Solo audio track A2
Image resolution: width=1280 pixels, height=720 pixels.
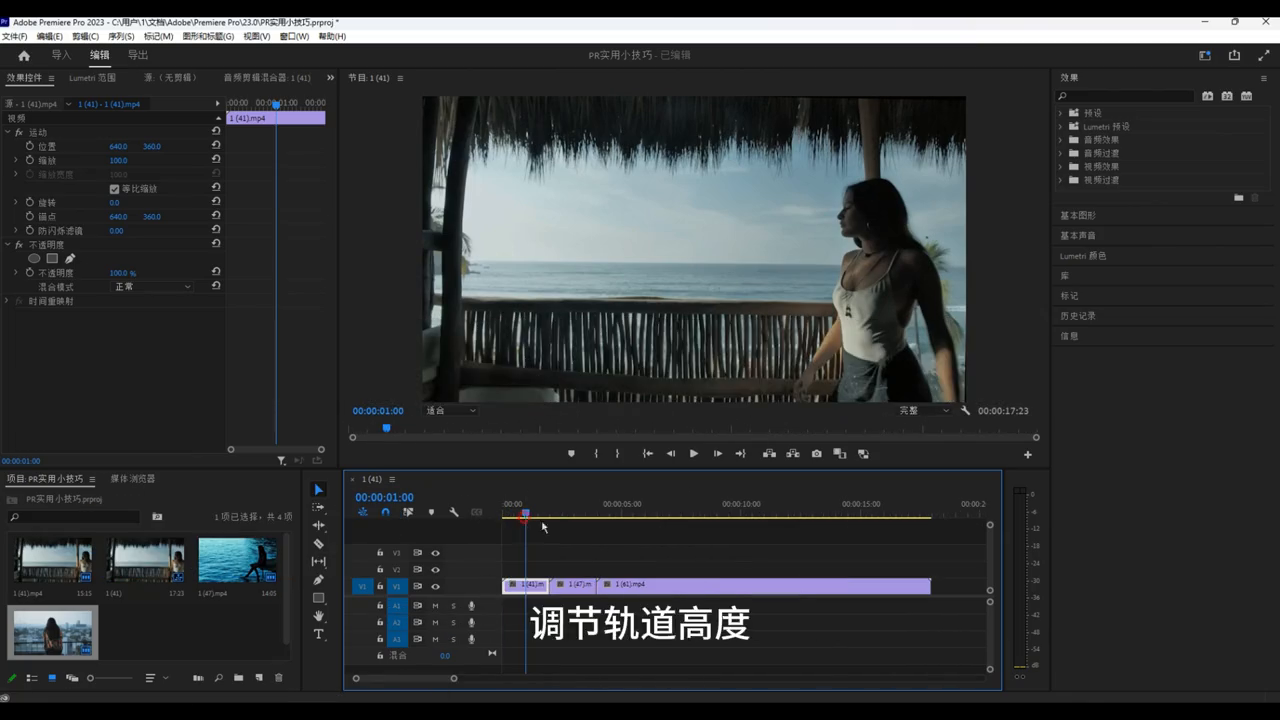453,622
